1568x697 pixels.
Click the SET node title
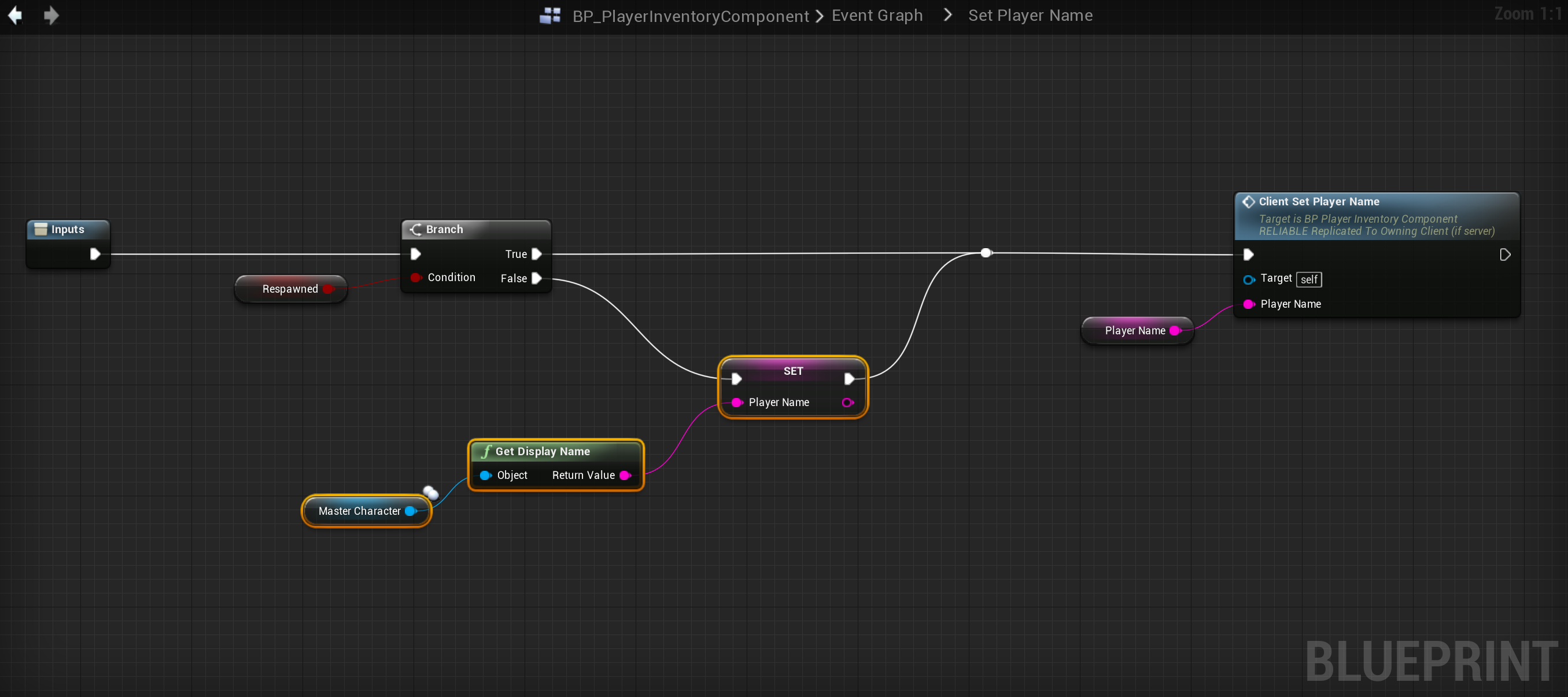[792, 371]
